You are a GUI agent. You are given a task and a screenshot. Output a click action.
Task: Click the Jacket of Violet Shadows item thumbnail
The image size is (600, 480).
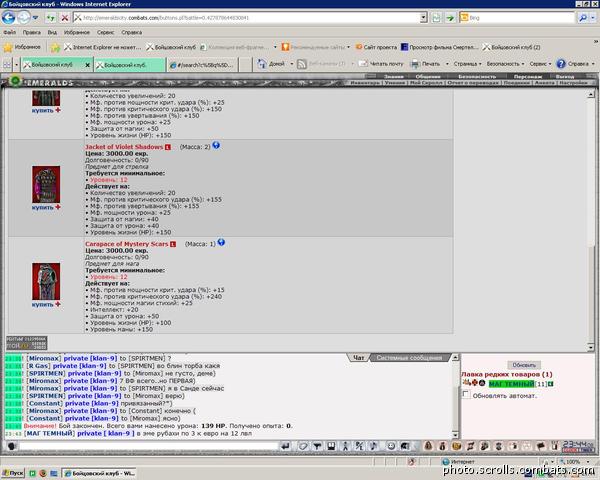[x=46, y=184]
